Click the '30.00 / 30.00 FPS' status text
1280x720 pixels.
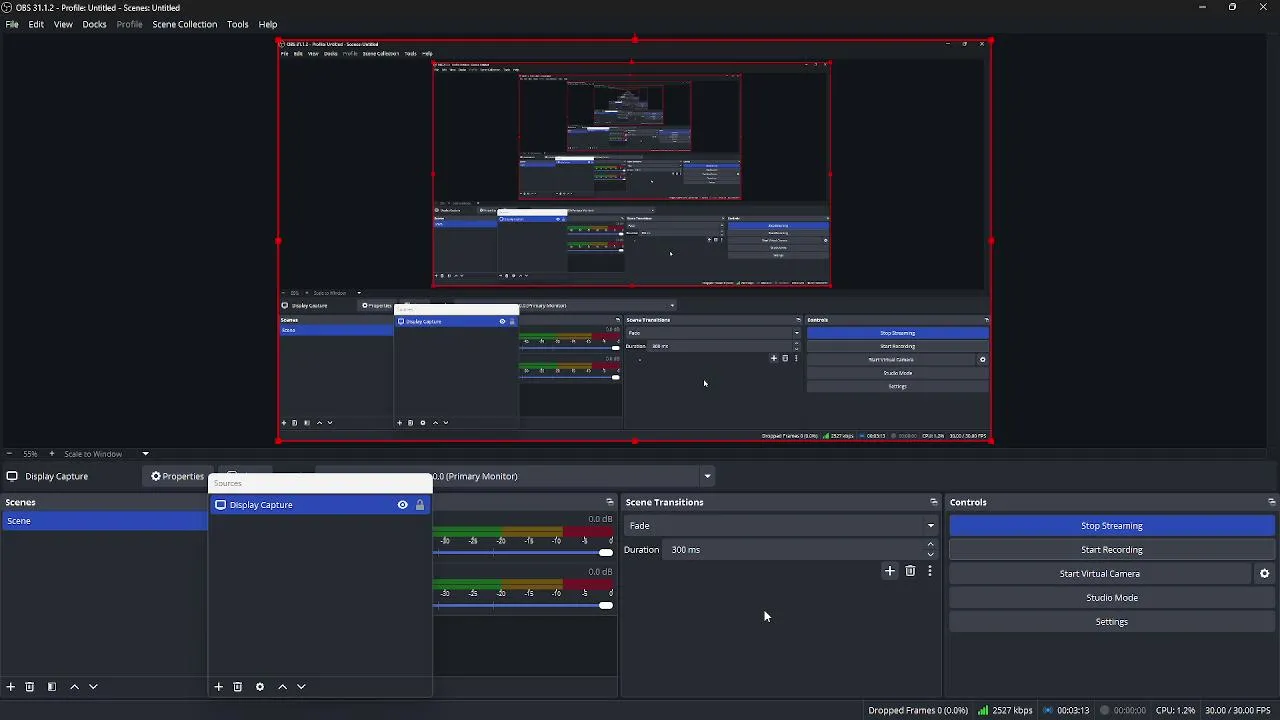click(1238, 711)
